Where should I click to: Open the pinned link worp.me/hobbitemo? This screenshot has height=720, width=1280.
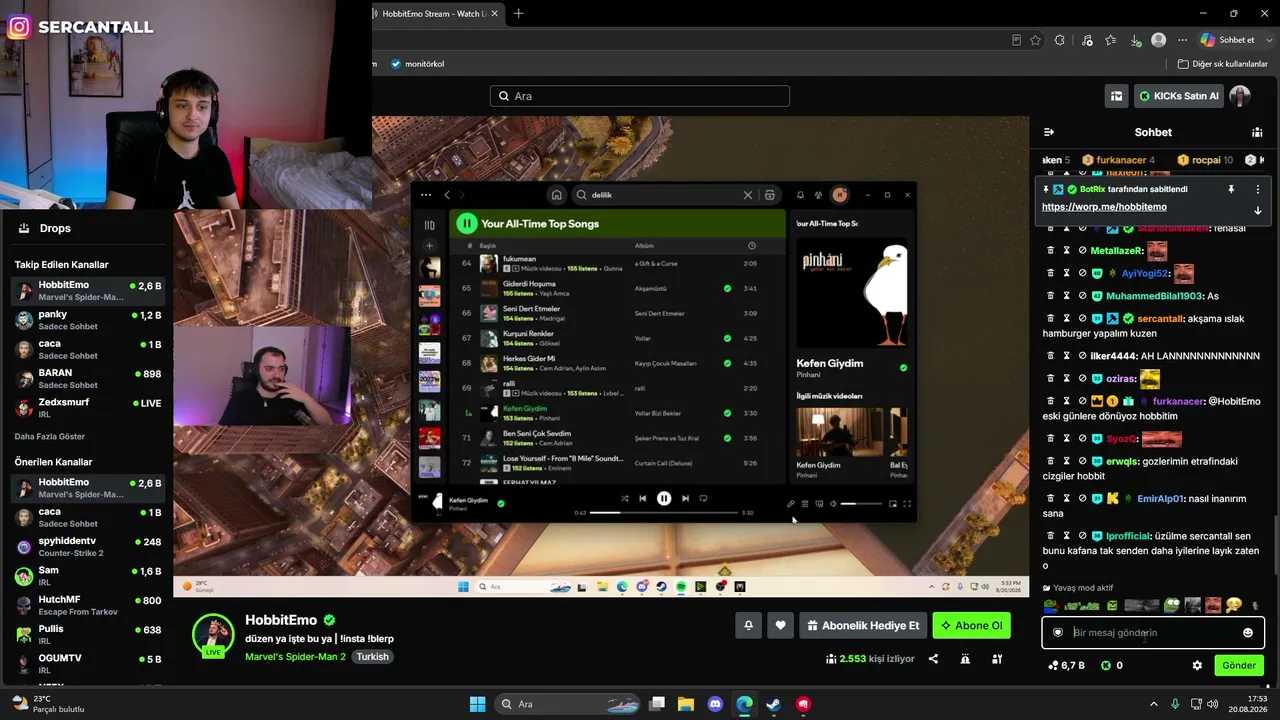[1104, 207]
